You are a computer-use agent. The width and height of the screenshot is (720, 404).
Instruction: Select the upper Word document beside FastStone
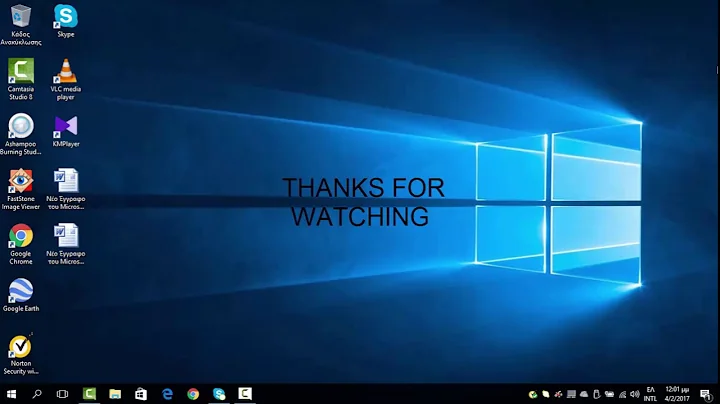click(x=66, y=189)
